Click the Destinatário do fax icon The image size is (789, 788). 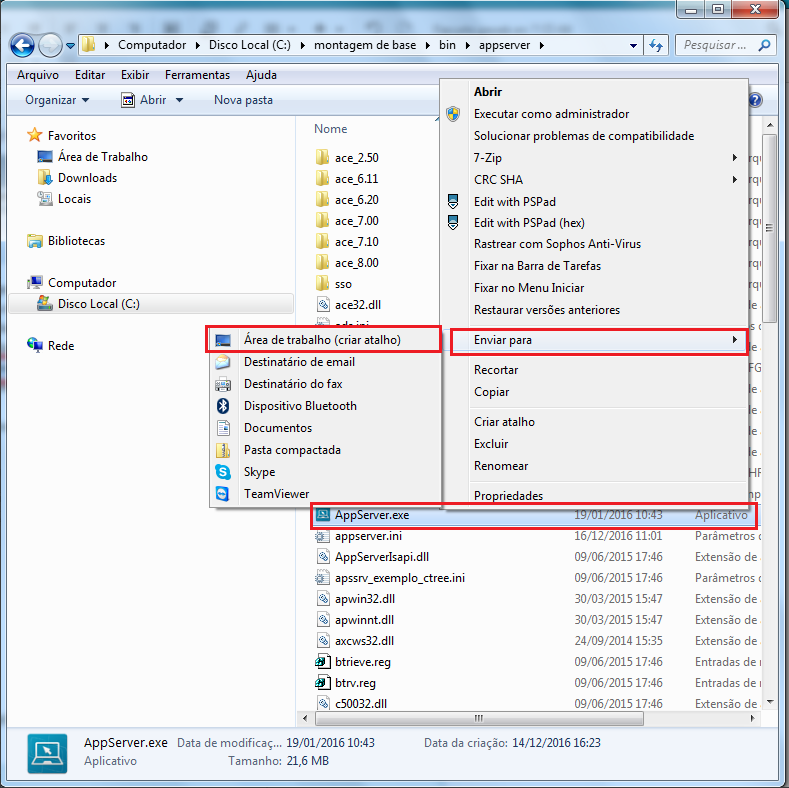[223, 384]
